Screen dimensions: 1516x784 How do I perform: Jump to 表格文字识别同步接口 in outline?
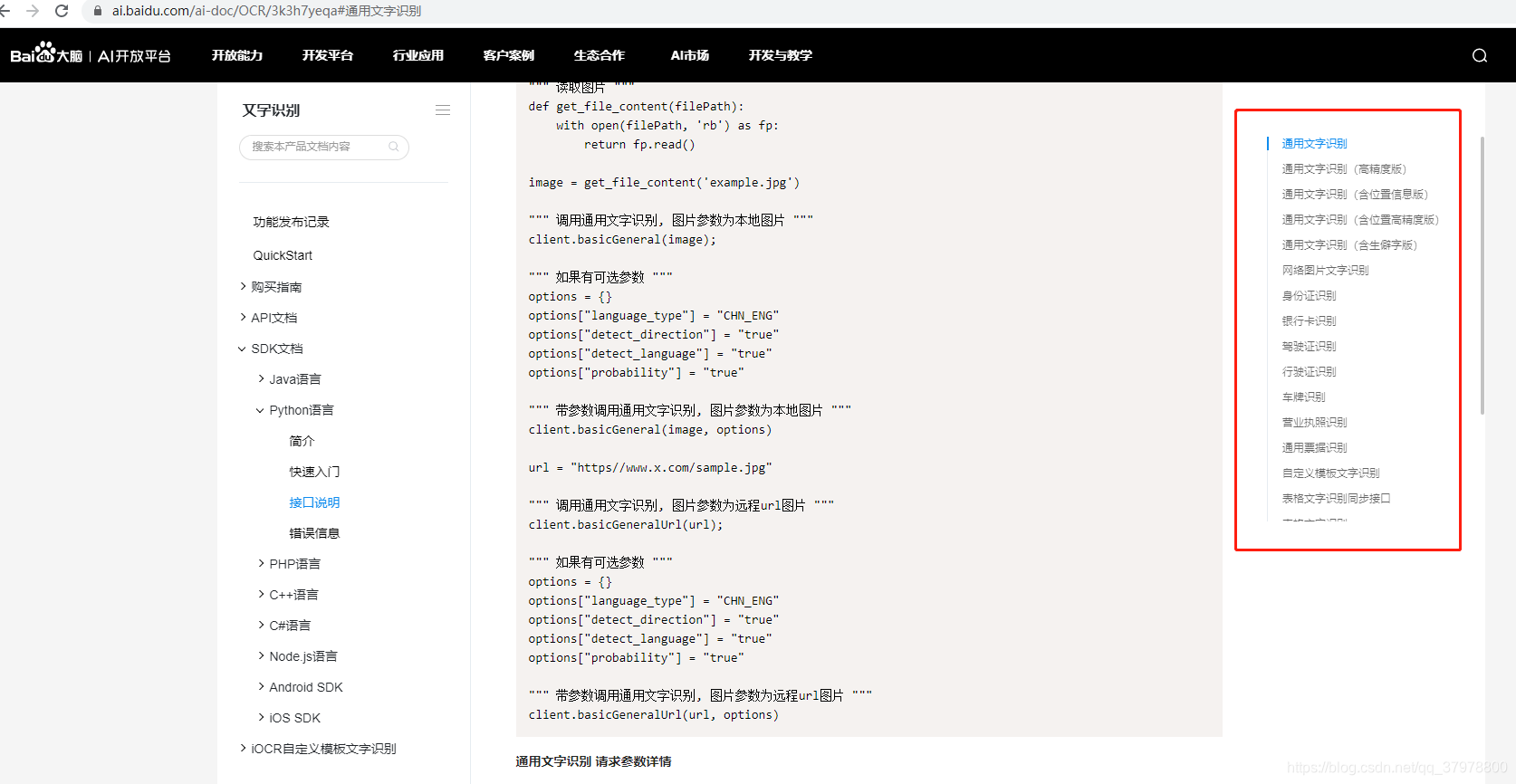[1336, 499]
